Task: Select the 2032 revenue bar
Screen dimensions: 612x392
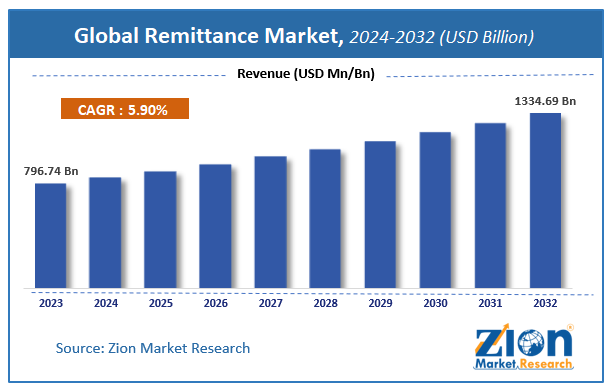Action: coord(545,201)
